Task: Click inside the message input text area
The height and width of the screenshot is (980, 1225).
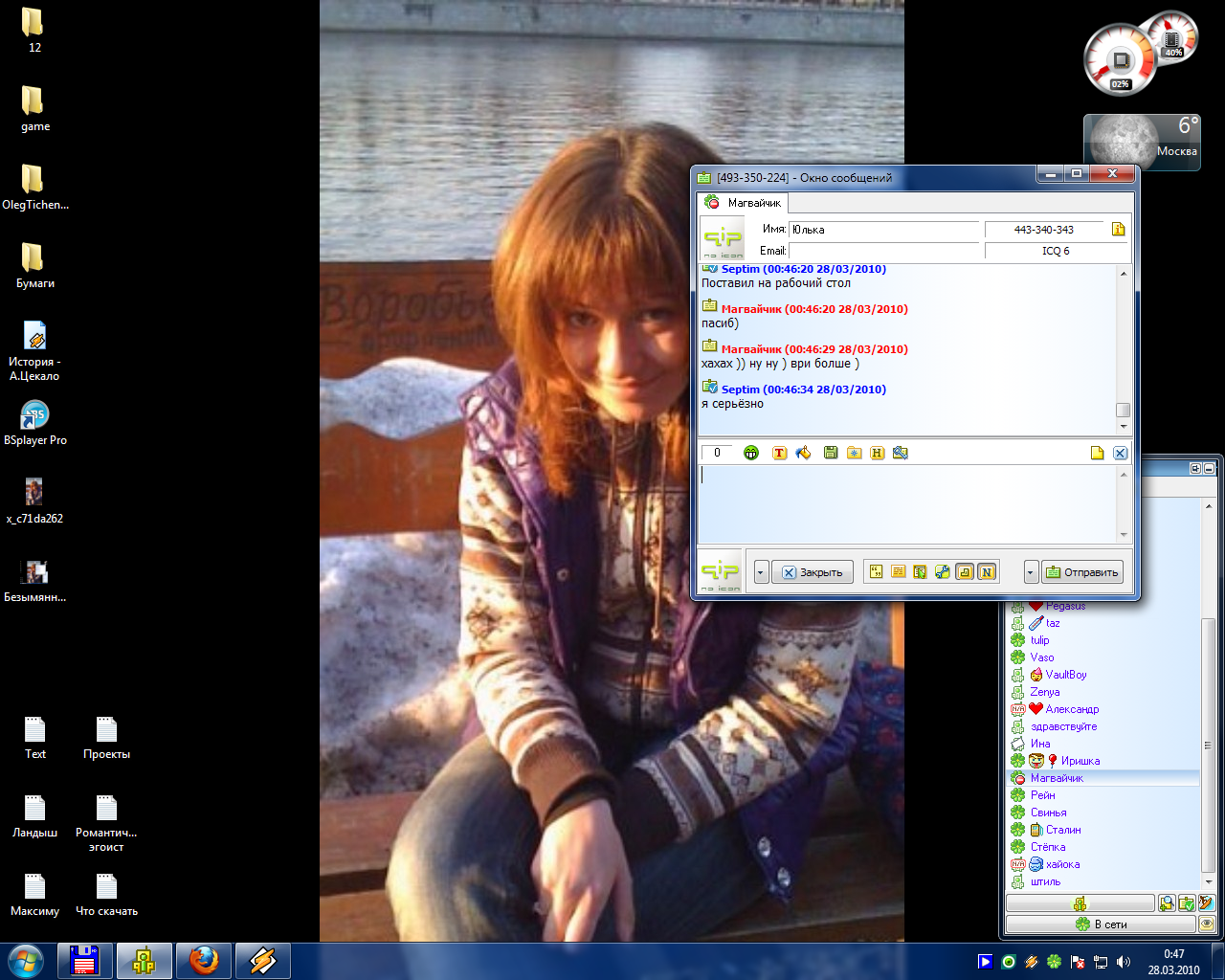Action: pos(906,503)
